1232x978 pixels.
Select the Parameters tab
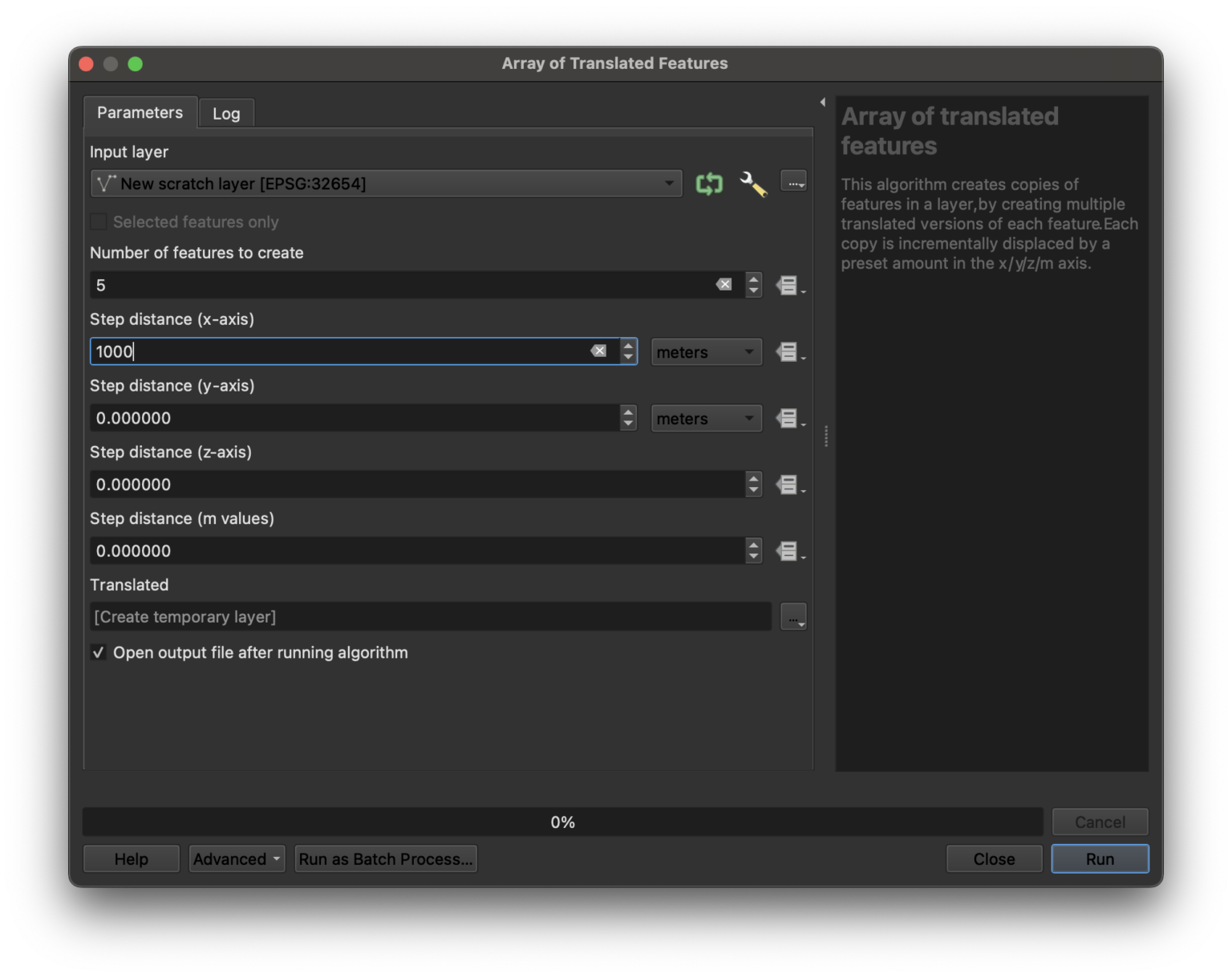pos(140,112)
